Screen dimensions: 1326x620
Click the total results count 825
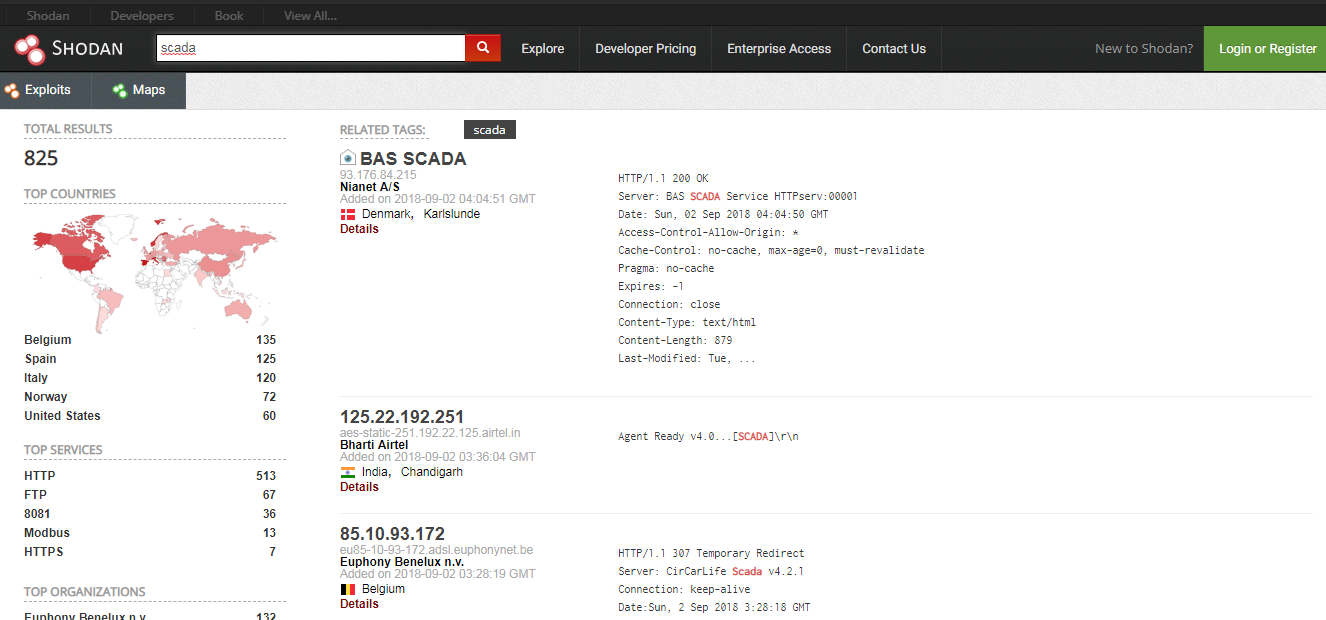click(41, 158)
